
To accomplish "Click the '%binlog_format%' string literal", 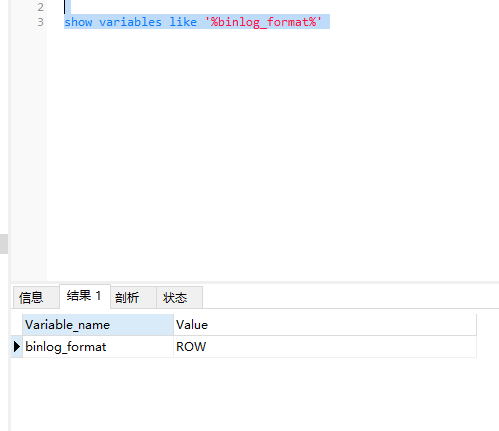I will click(x=263, y=22).
